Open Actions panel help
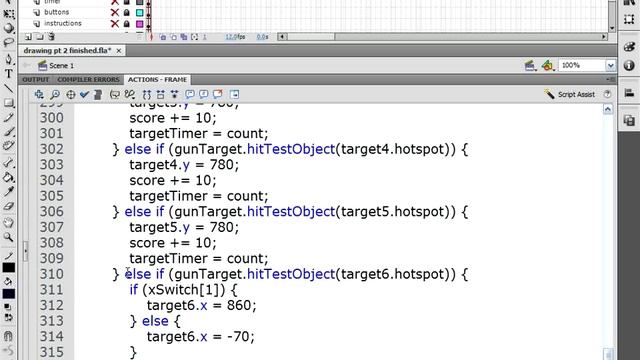This screenshot has width=640, height=360. (607, 94)
